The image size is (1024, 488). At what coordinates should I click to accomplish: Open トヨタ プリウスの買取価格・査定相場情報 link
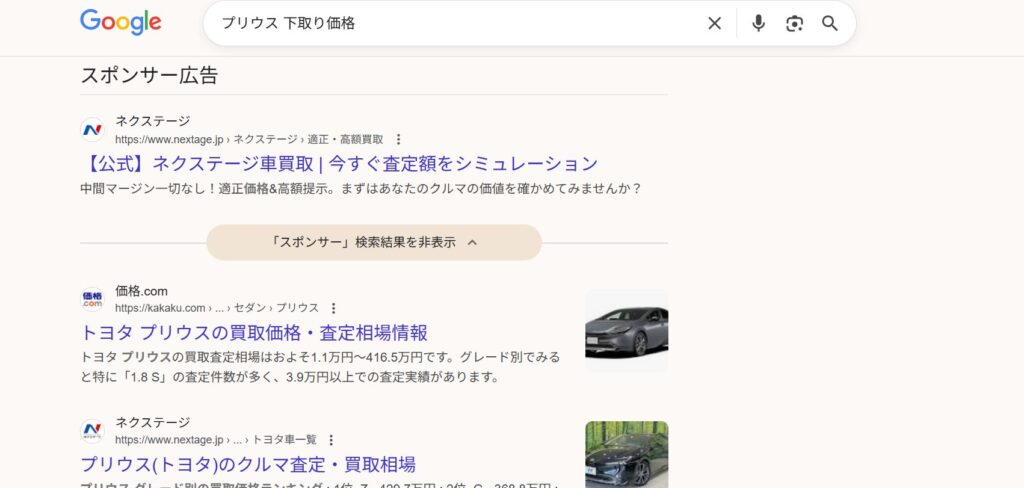pyautogui.click(x=254, y=333)
